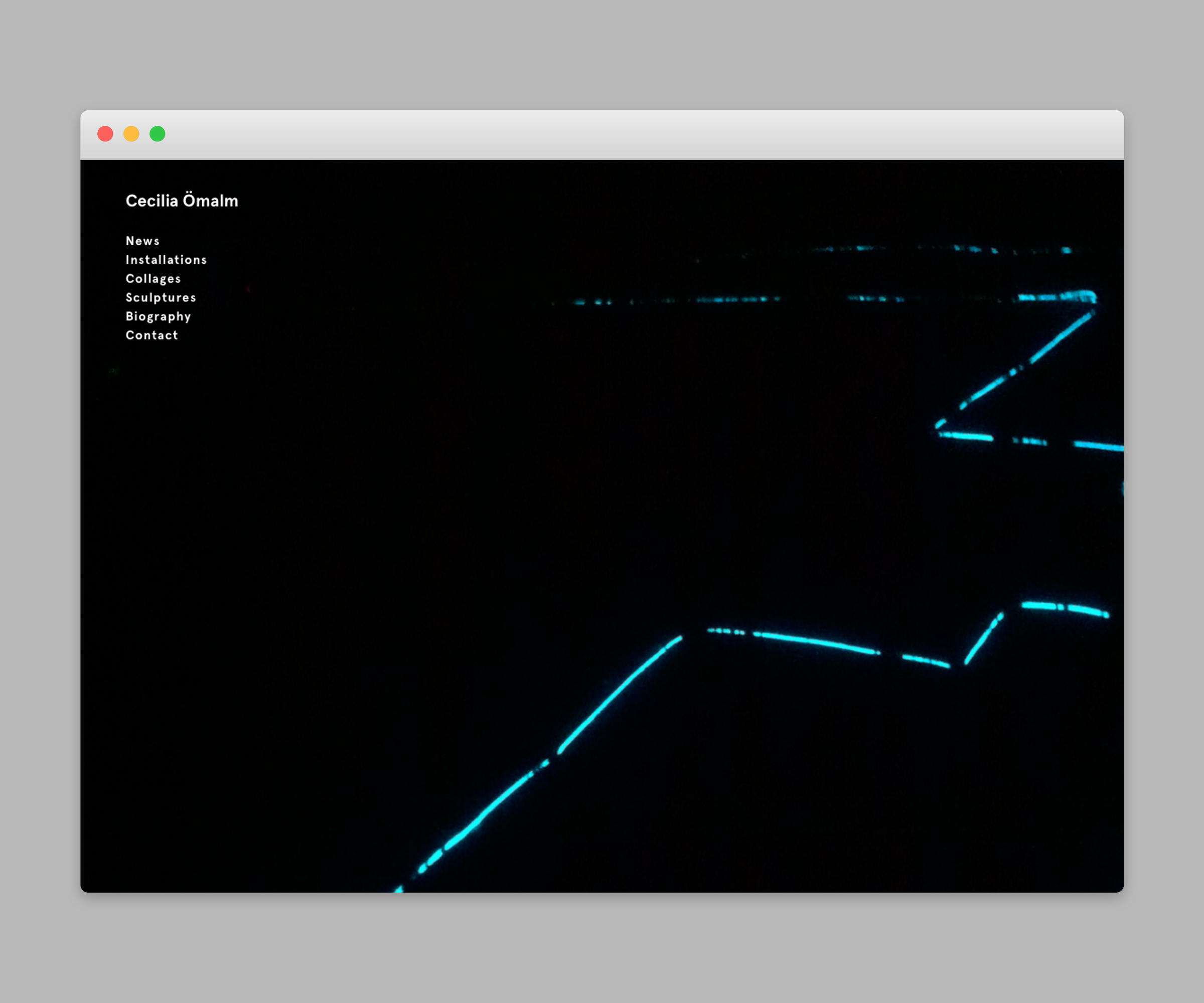Close the window with red button
Image resolution: width=1204 pixels, height=1003 pixels.
[105, 133]
